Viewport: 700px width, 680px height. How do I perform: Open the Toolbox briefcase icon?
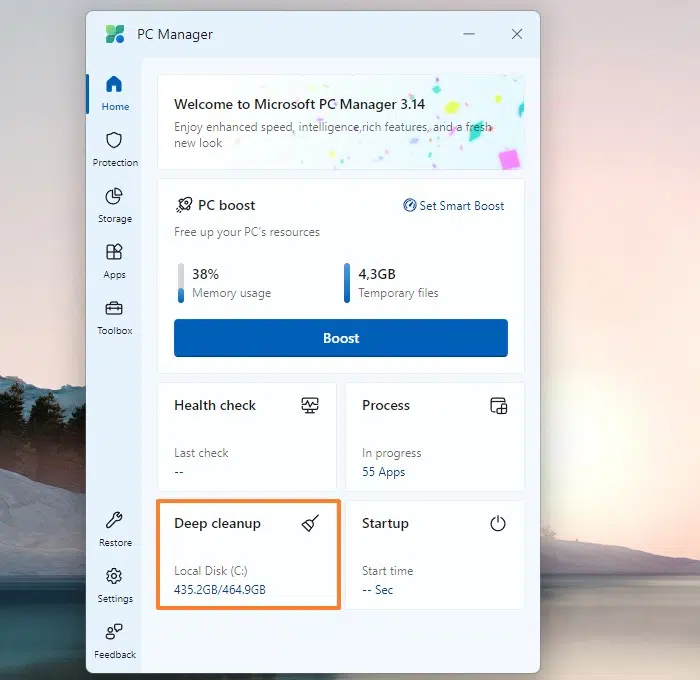114,308
